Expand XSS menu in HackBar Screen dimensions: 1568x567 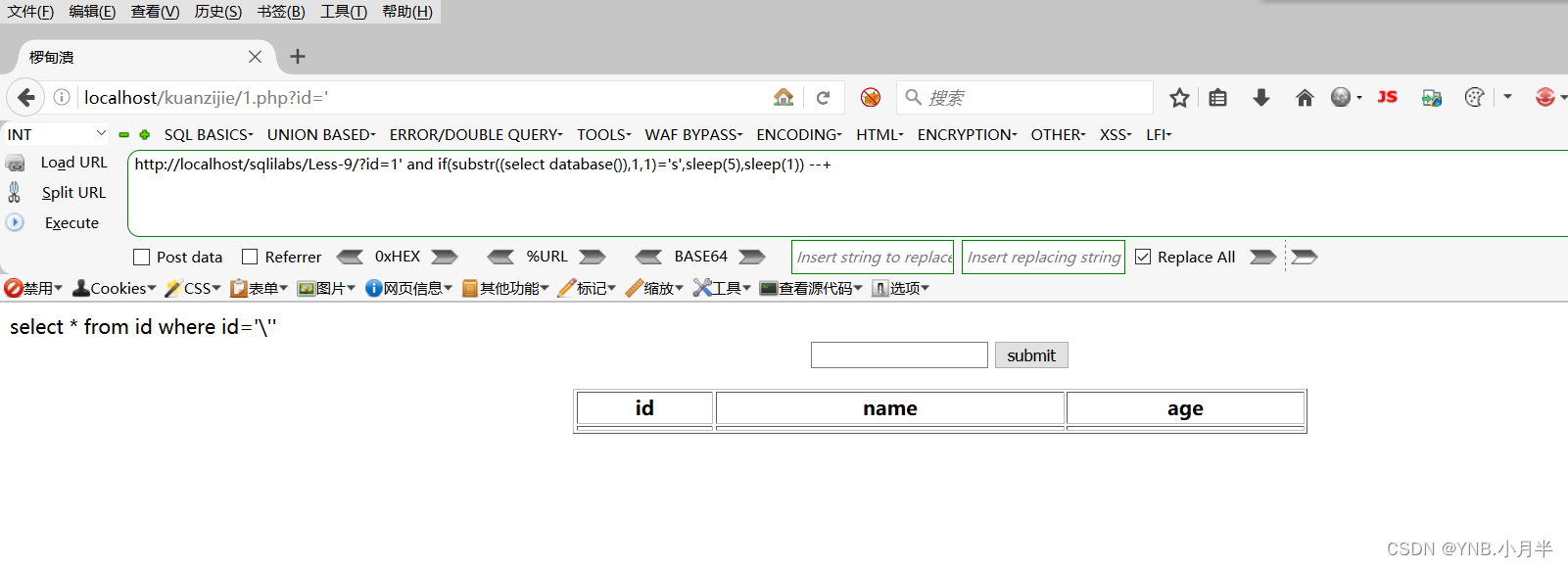[1116, 135]
